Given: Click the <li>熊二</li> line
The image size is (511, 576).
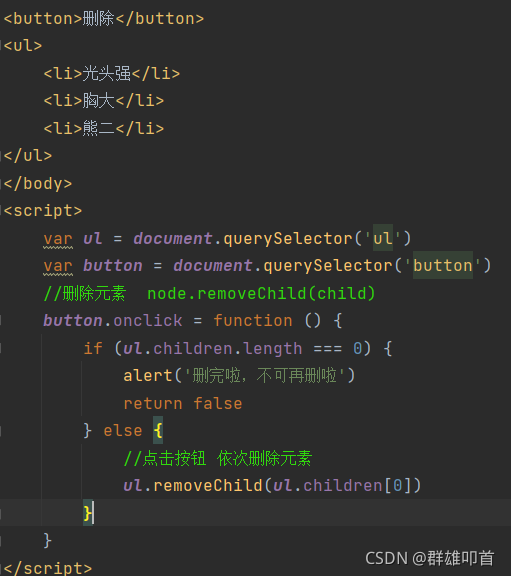Looking at the screenshot, I should [x=104, y=128].
